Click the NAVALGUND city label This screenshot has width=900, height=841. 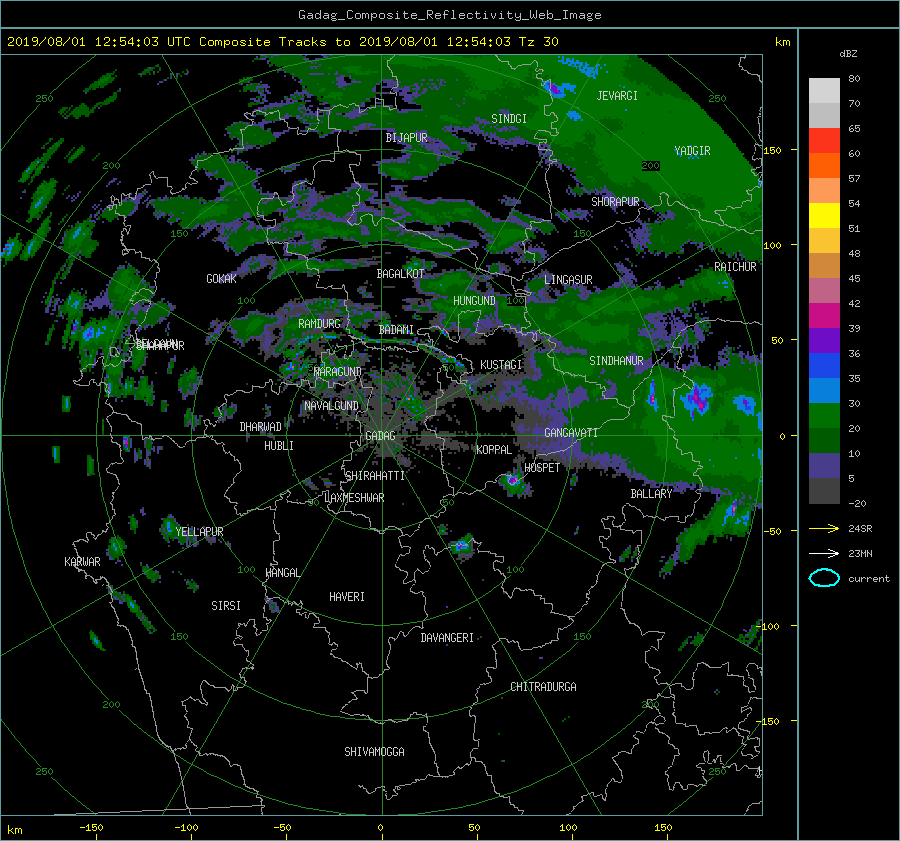[x=331, y=405]
